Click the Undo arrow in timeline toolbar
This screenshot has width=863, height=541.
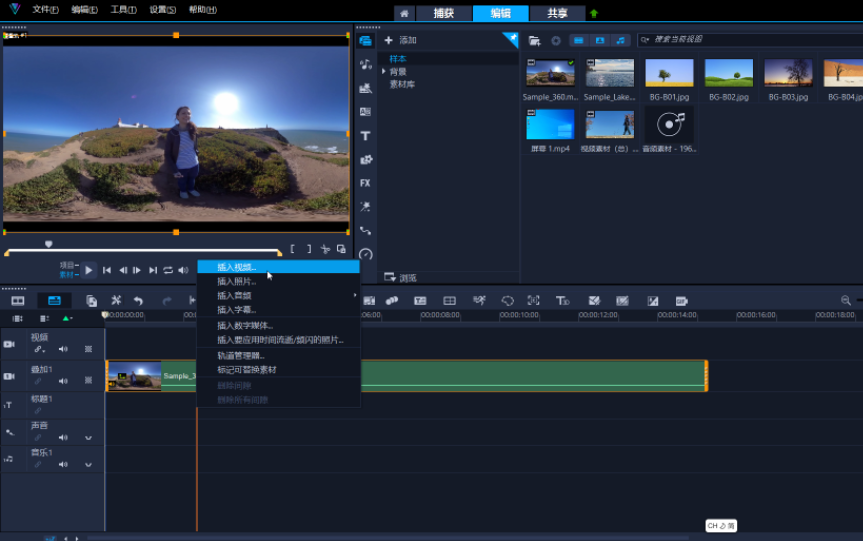click(139, 301)
